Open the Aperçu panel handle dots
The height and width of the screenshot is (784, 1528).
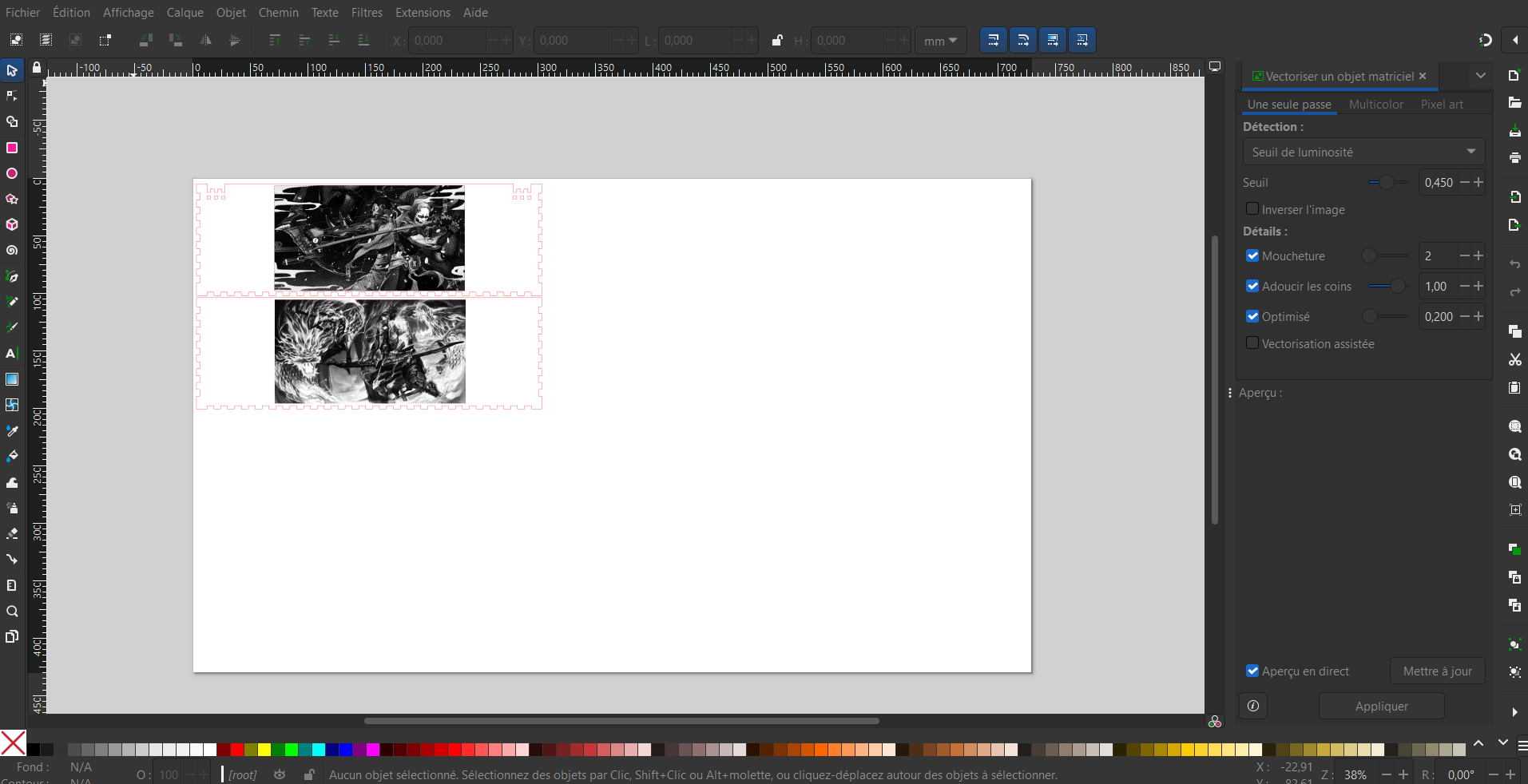click(1229, 393)
